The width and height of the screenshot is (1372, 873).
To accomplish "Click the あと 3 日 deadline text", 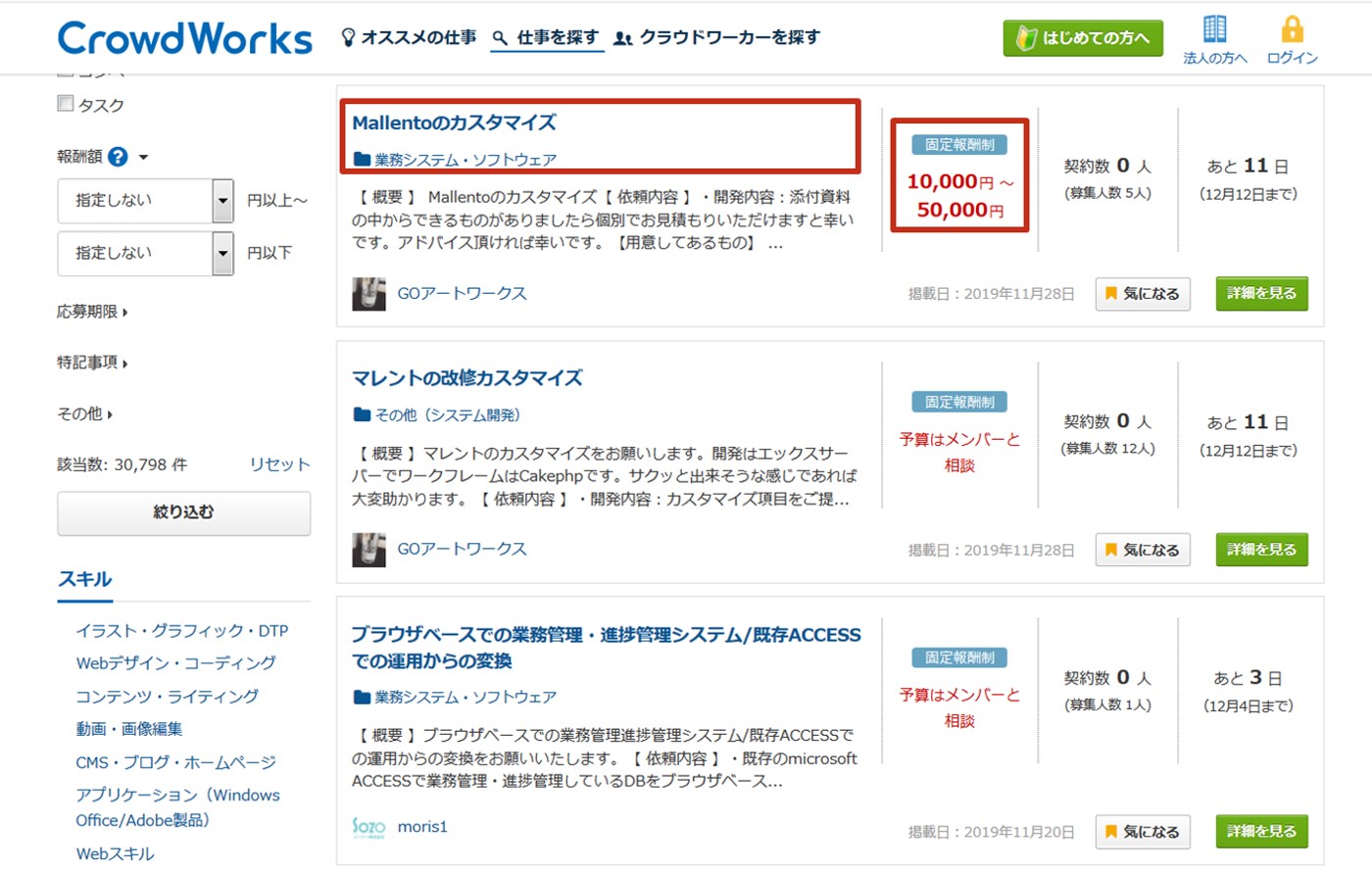I will [x=1248, y=678].
